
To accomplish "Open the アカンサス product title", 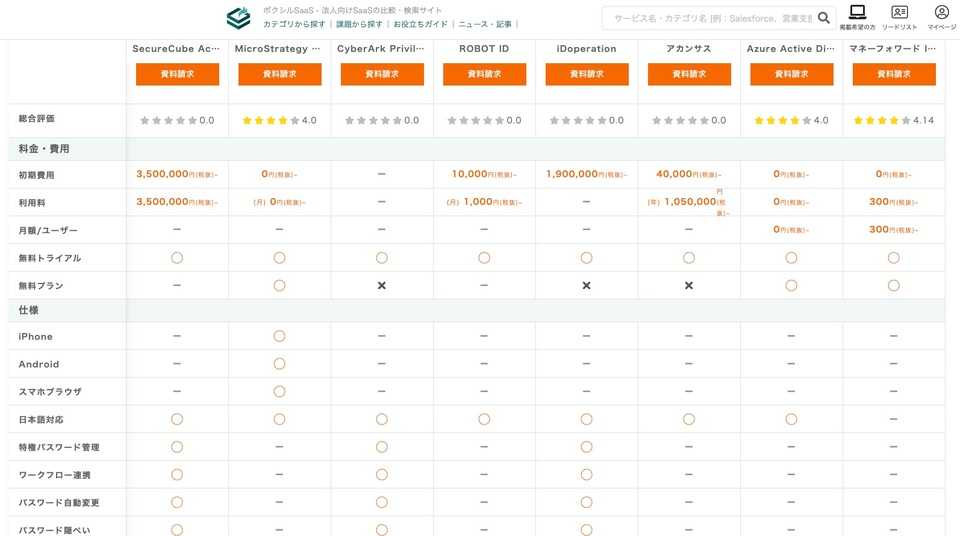I will 689,49.
